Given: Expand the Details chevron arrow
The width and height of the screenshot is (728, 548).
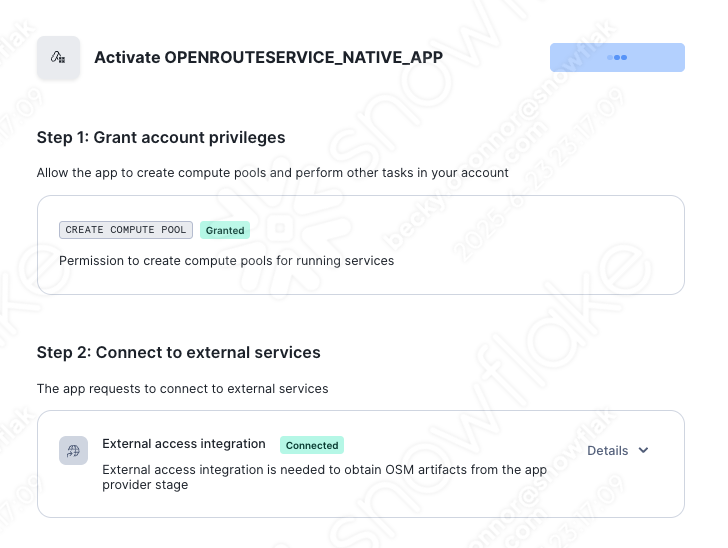Looking at the screenshot, I should pyautogui.click(x=643, y=450).
